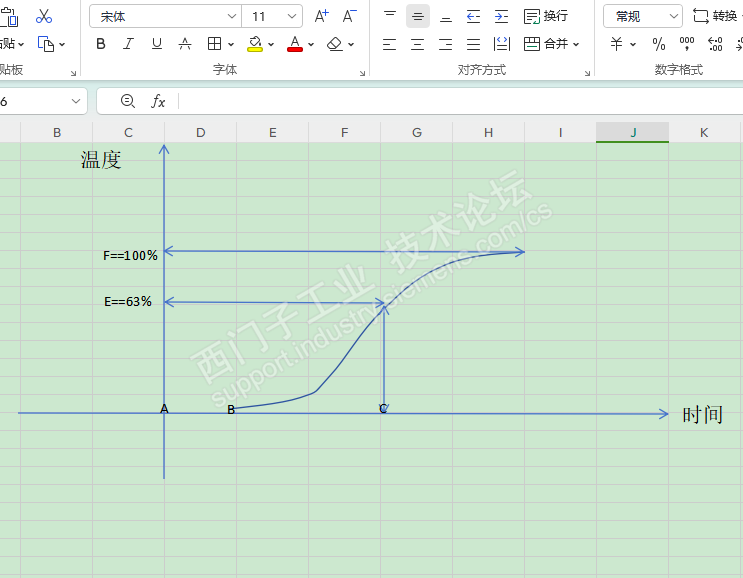
Task: Click the F==100% label
Action: coord(130,255)
